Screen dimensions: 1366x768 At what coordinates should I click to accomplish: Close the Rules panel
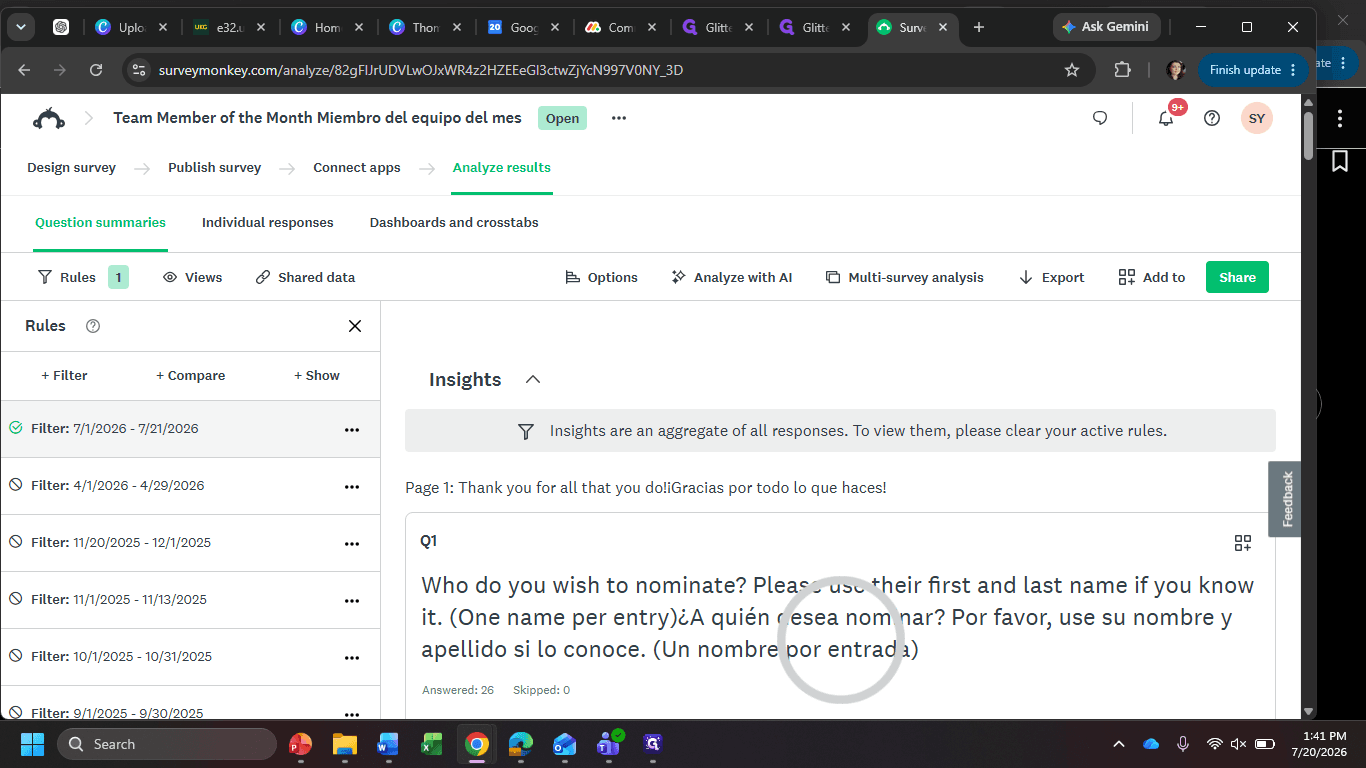354,326
